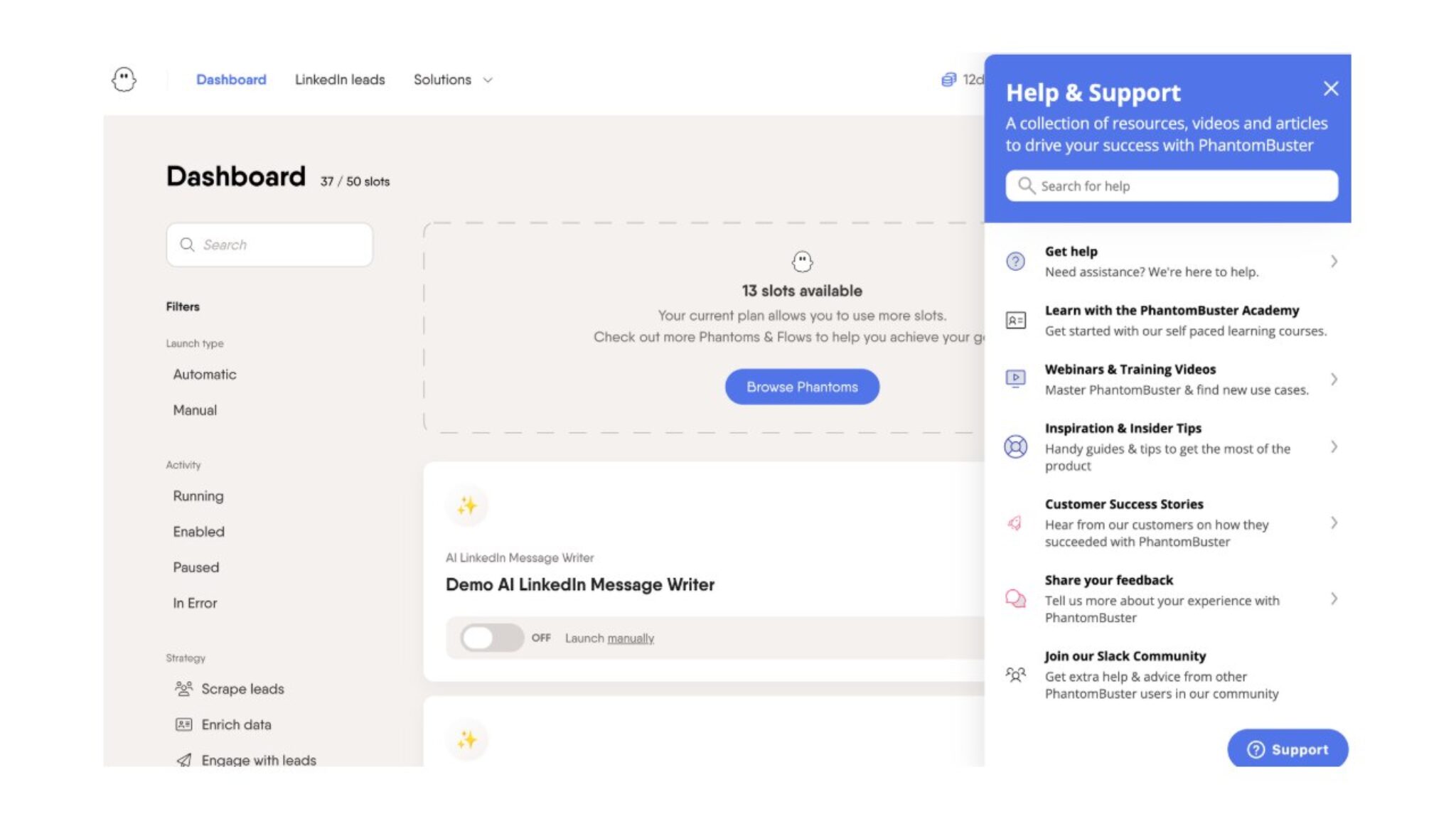The image size is (1456, 819).
Task: Select the Enrich data strategy filter
Action: (223, 724)
